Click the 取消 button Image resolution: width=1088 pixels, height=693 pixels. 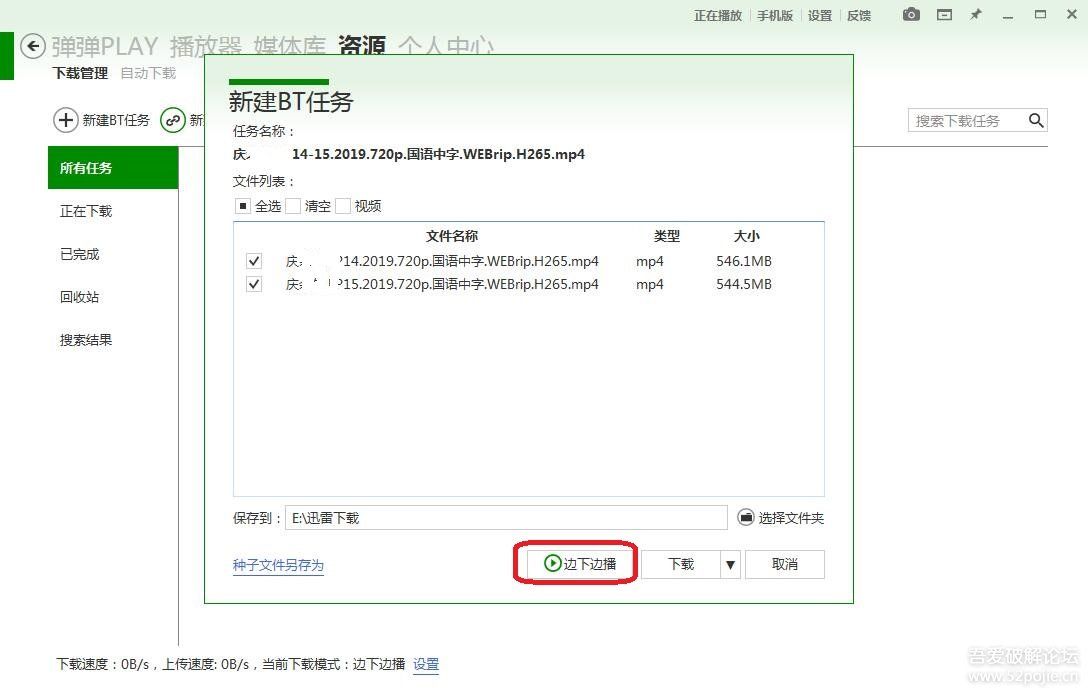pyautogui.click(x=785, y=565)
